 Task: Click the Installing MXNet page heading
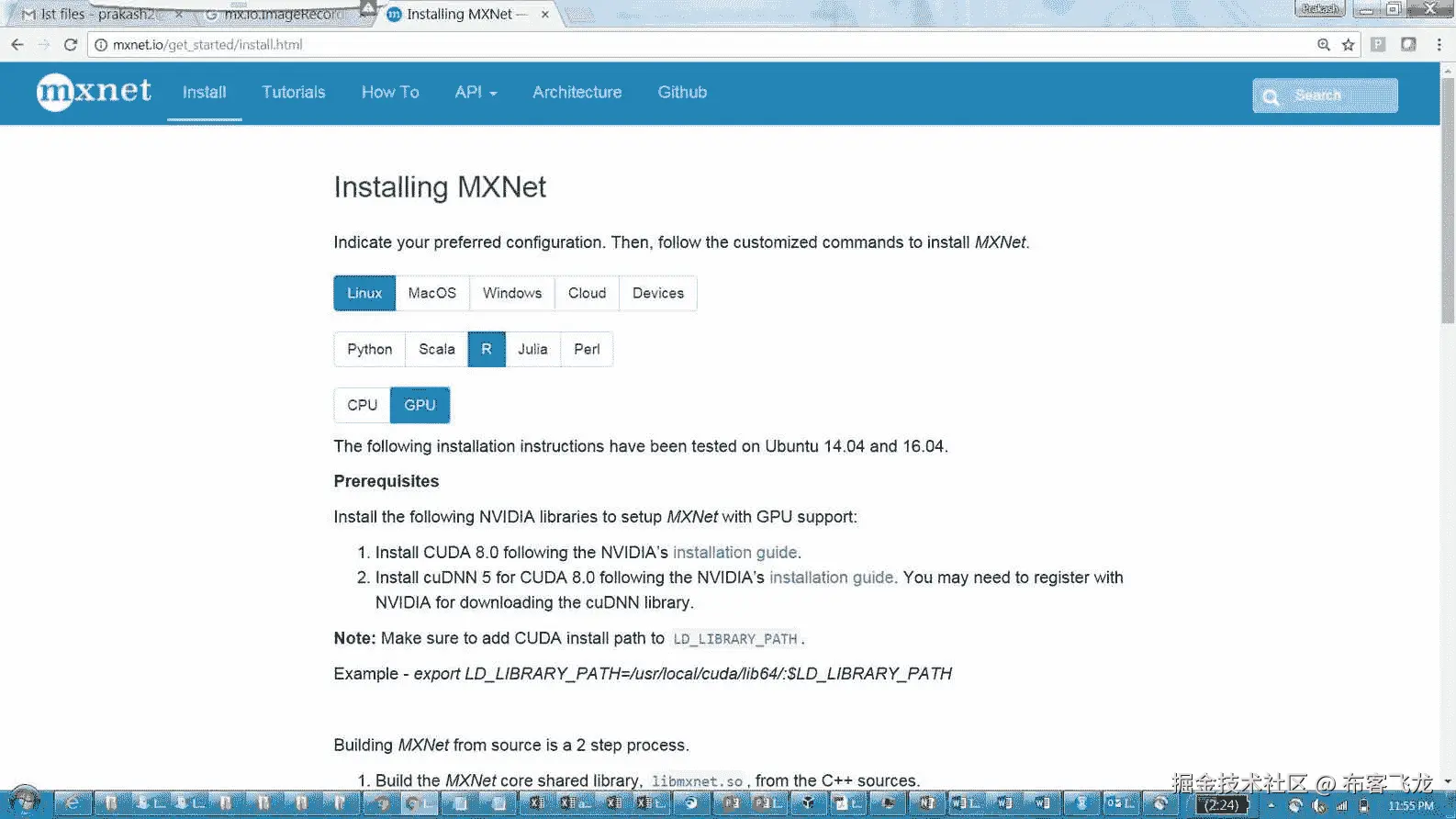(x=440, y=187)
